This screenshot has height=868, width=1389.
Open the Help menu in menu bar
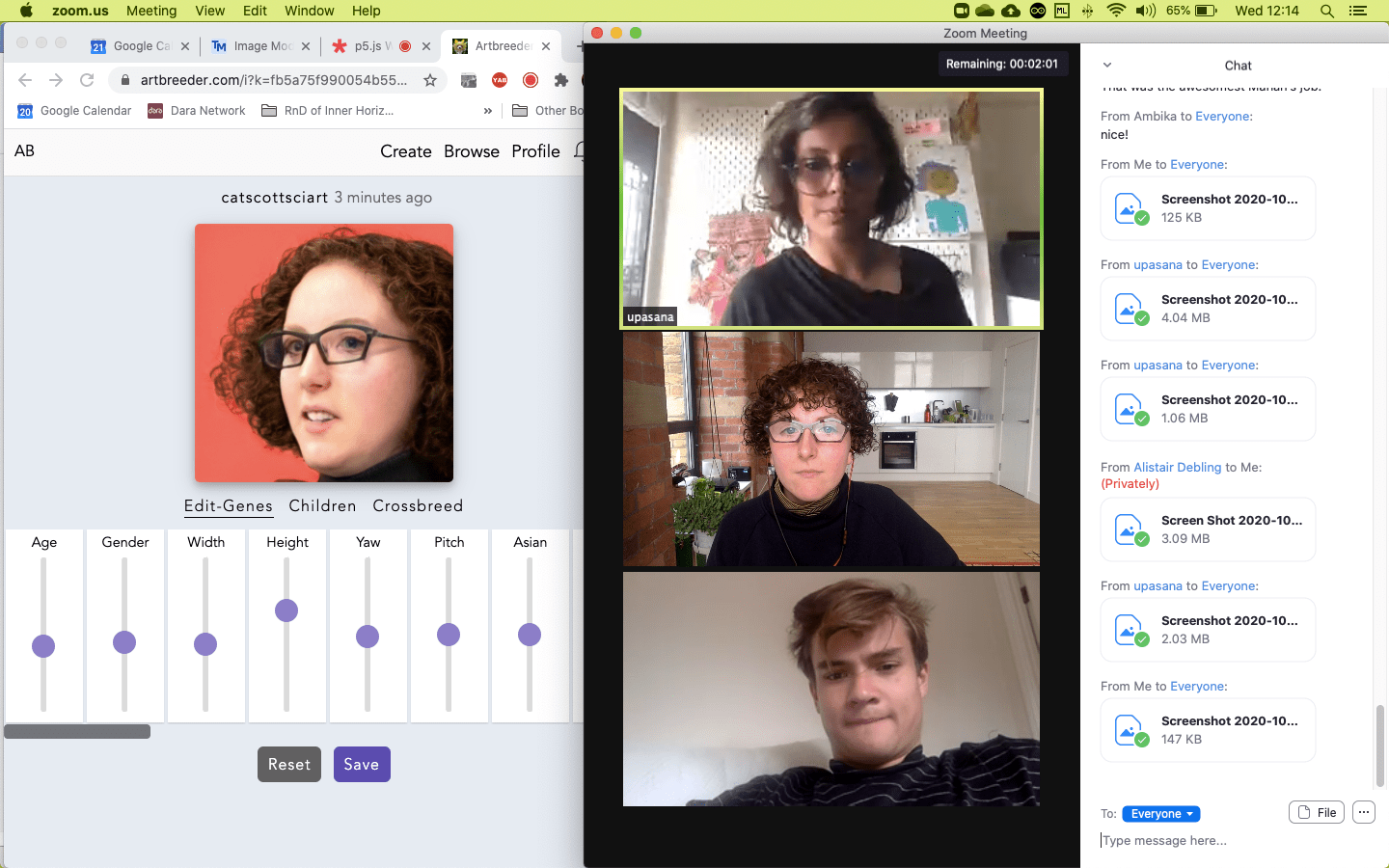click(x=367, y=11)
